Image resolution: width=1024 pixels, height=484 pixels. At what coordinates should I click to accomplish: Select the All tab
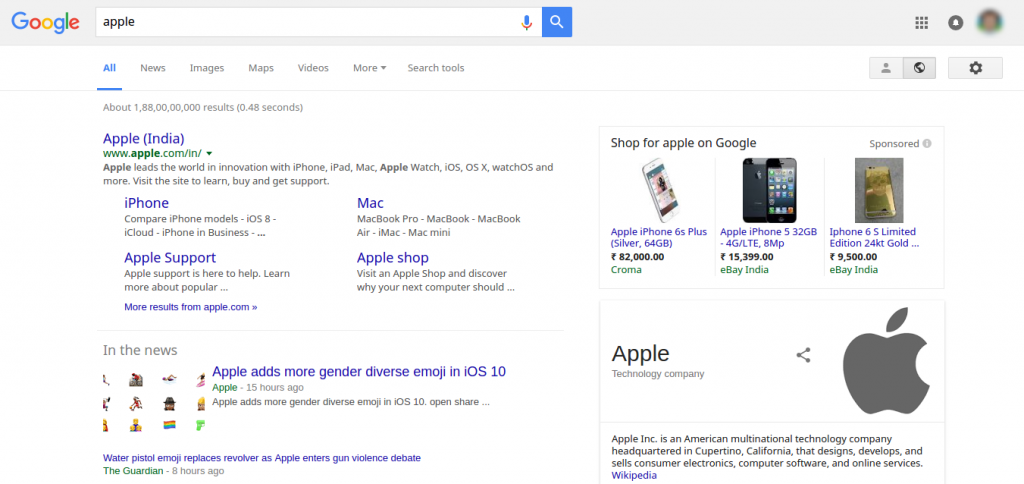tap(110, 68)
